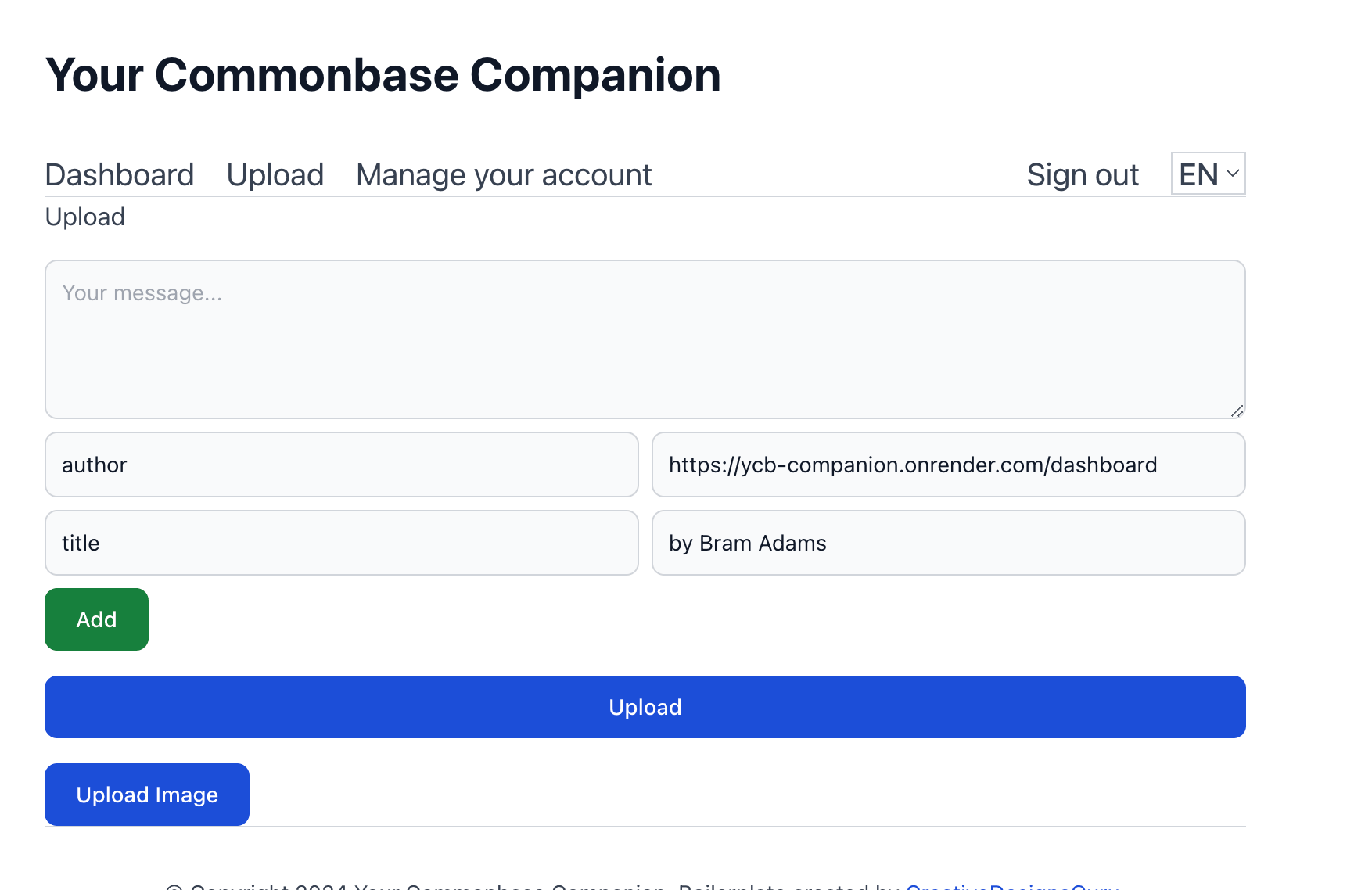1372x890 pixels.
Task: Click the wide blue Upload button
Action: click(645, 707)
